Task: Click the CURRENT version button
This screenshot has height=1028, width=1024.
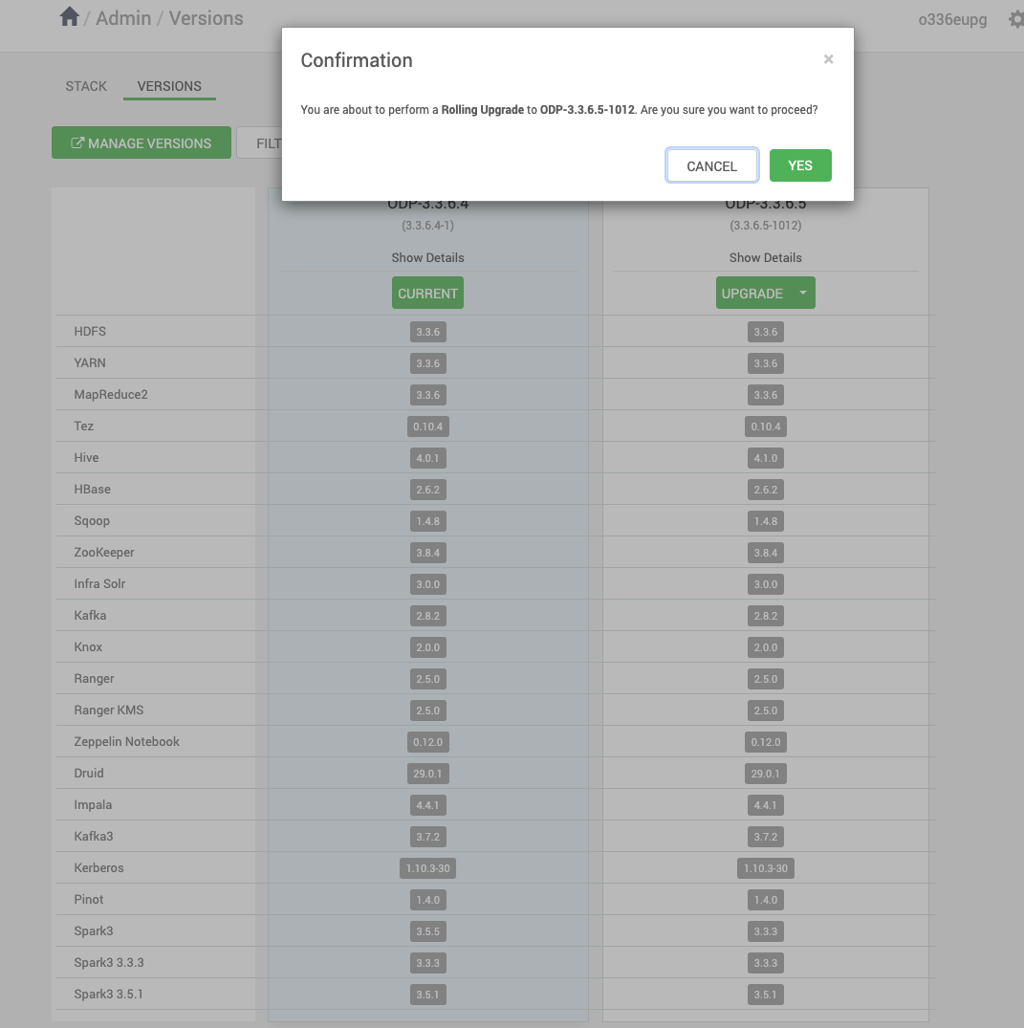Action: click(x=427, y=293)
